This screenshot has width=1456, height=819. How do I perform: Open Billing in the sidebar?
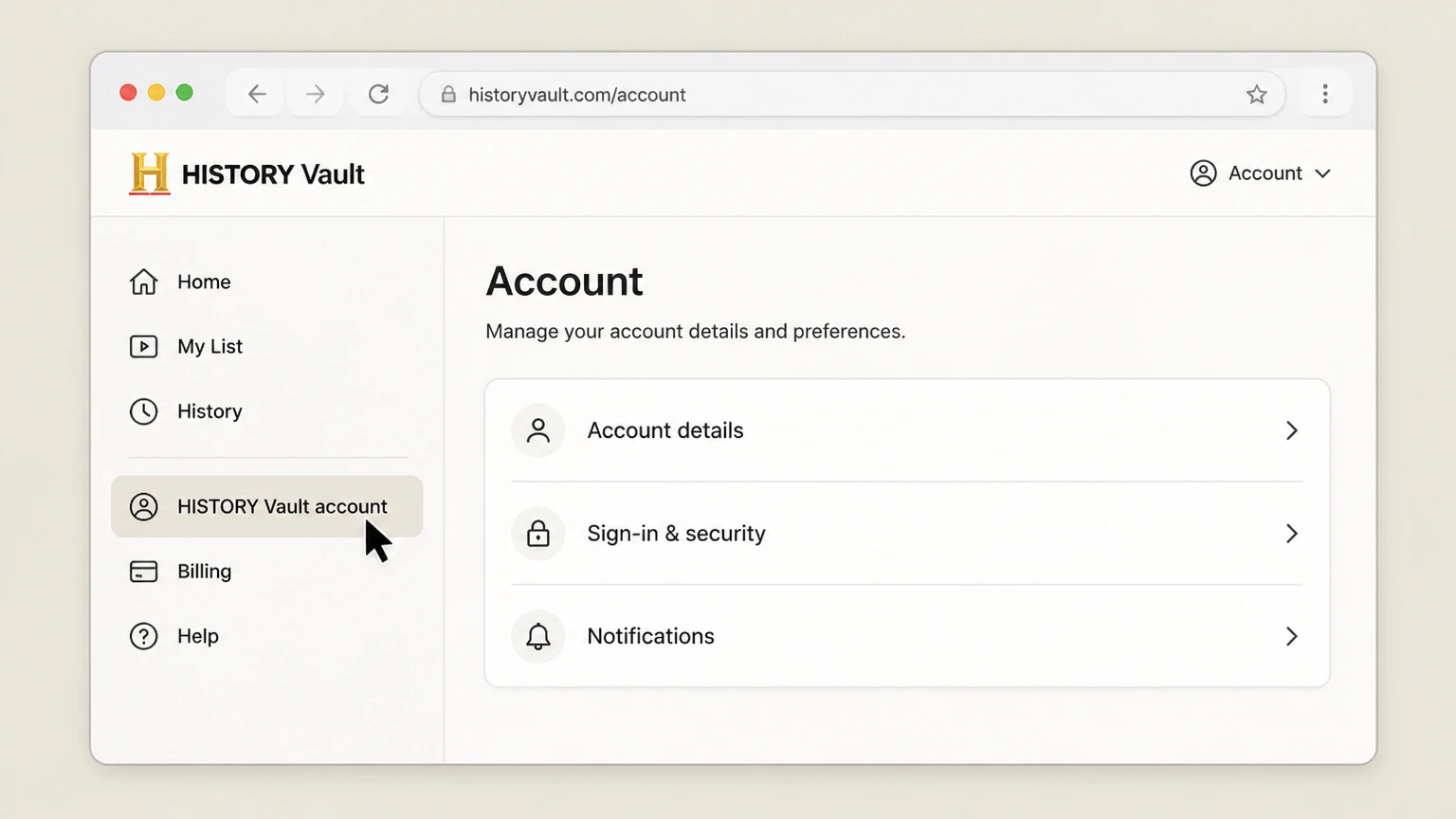266,572
